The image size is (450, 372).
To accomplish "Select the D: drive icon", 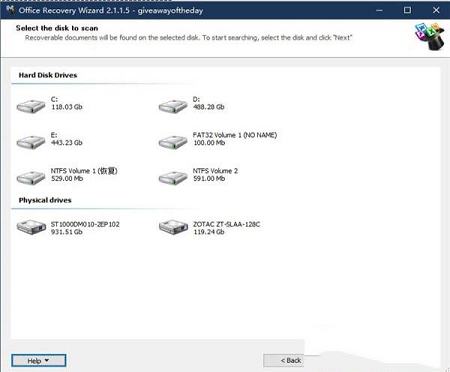I will (x=173, y=106).
